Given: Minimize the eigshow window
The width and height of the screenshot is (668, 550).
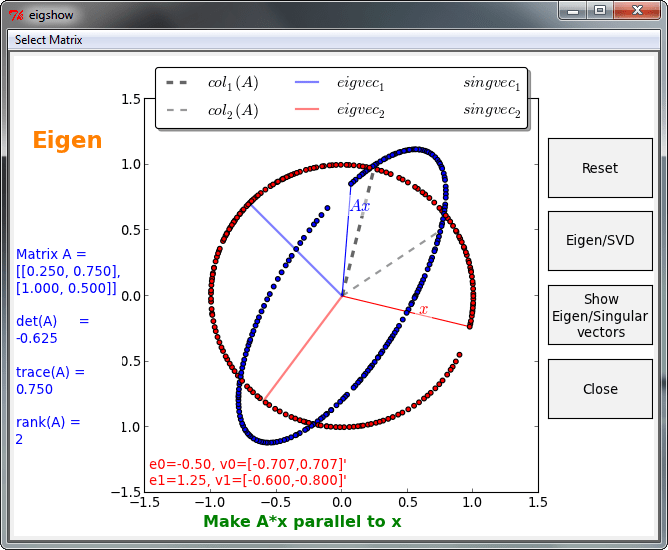Looking at the screenshot, I should click(573, 12).
